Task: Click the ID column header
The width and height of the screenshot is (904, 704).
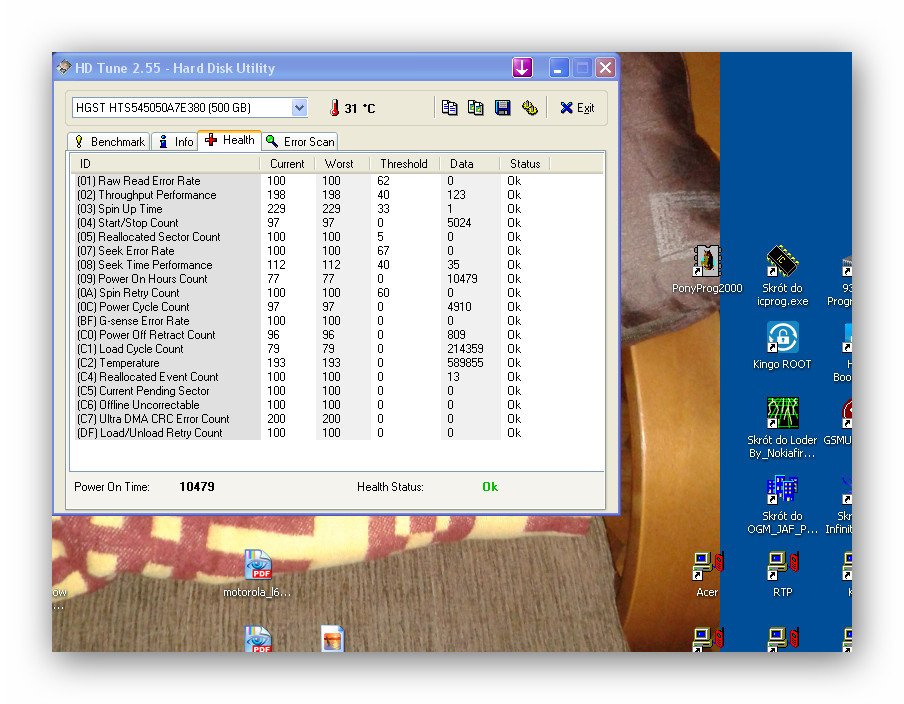Action: tap(165, 164)
